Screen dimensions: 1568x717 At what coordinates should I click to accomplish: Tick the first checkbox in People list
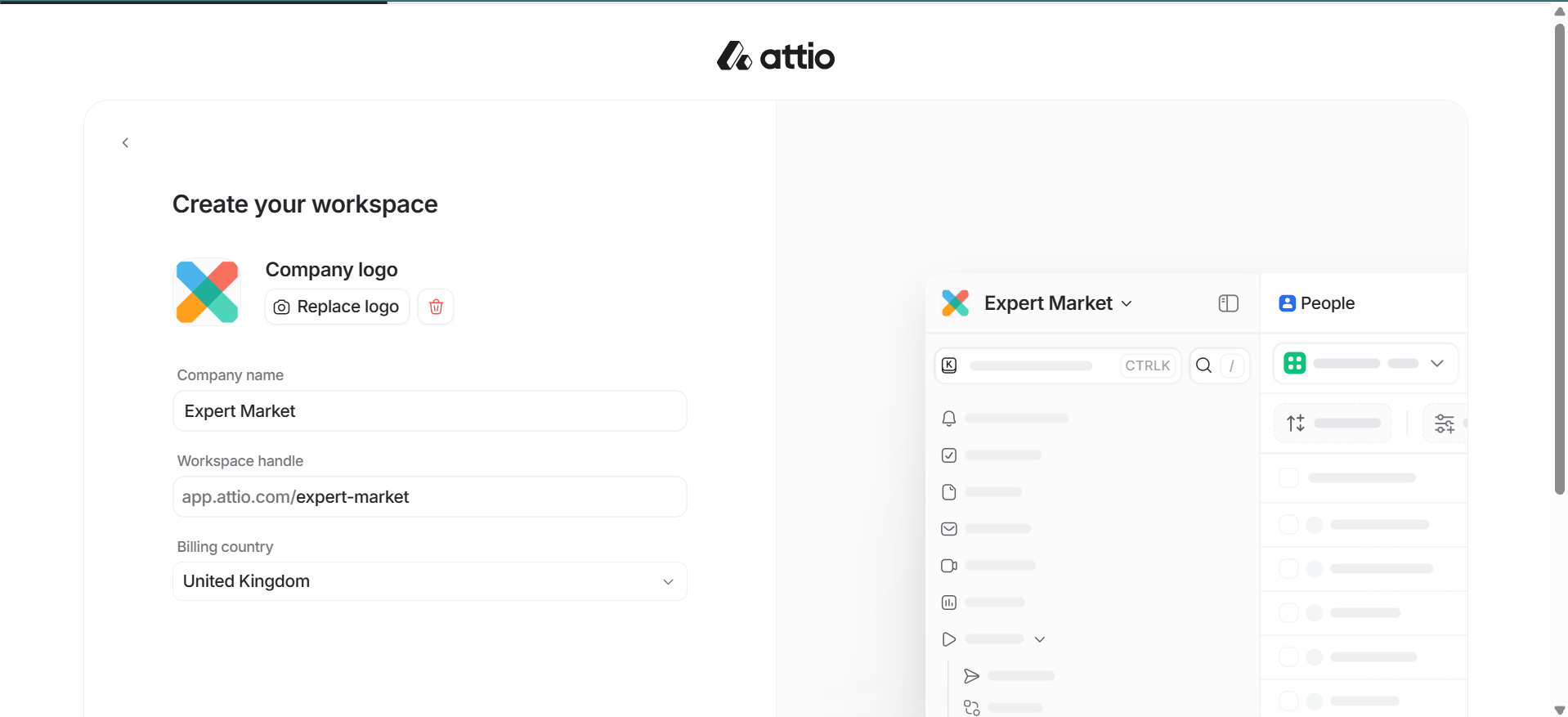[1288, 478]
